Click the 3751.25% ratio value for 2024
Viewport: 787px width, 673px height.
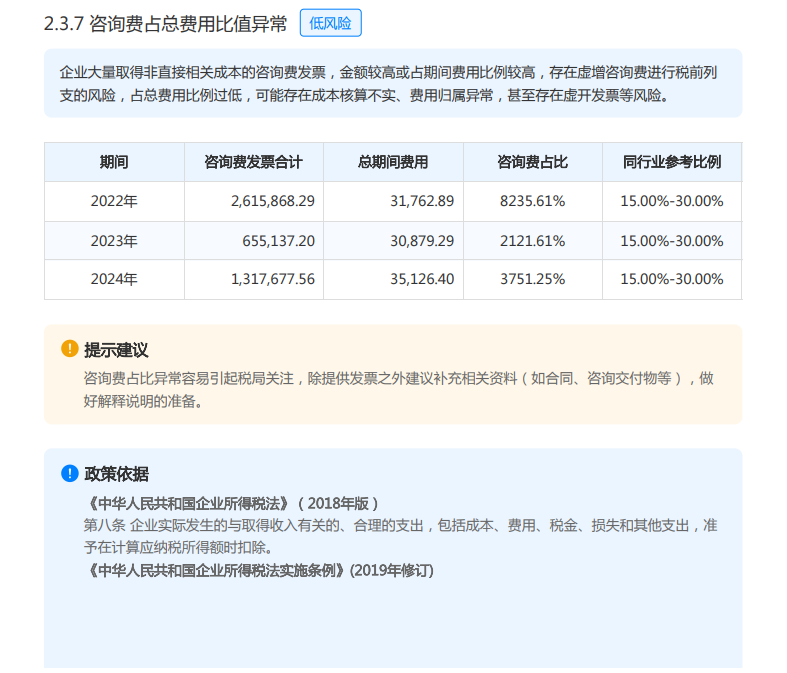(532, 280)
